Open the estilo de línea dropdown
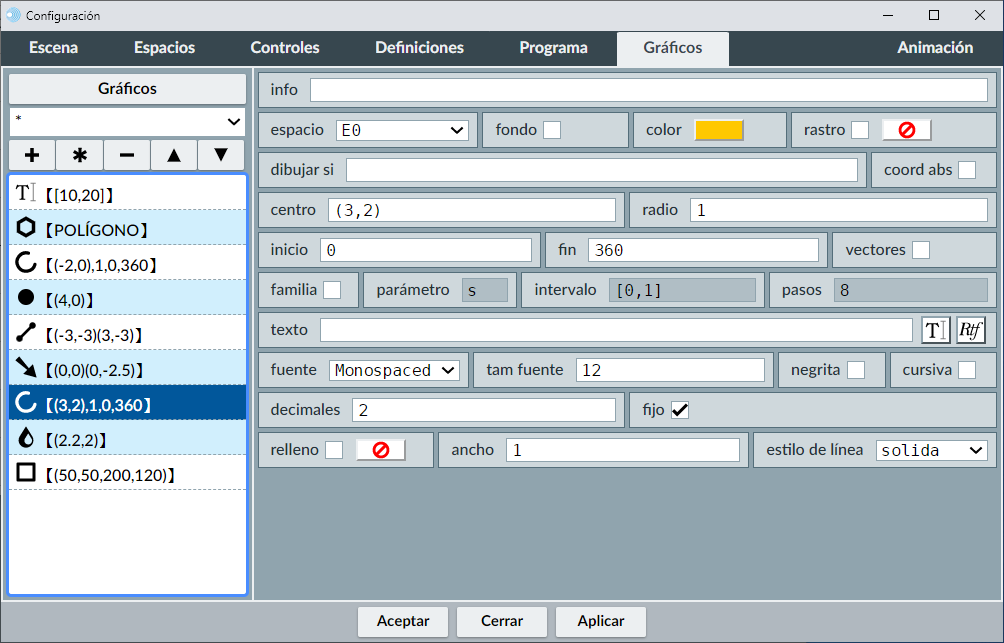The height and width of the screenshot is (643, 1004). pos(931,450)
